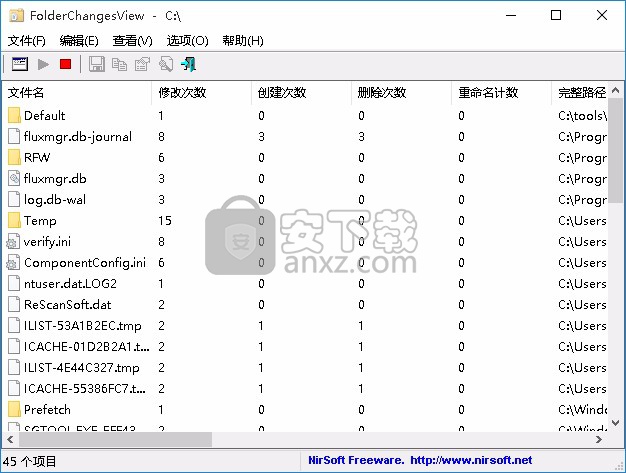The image size is (626, 473).
Task: Click the C:\tools path of Default row
Action: pyautogui.click(x=582, y=115)
